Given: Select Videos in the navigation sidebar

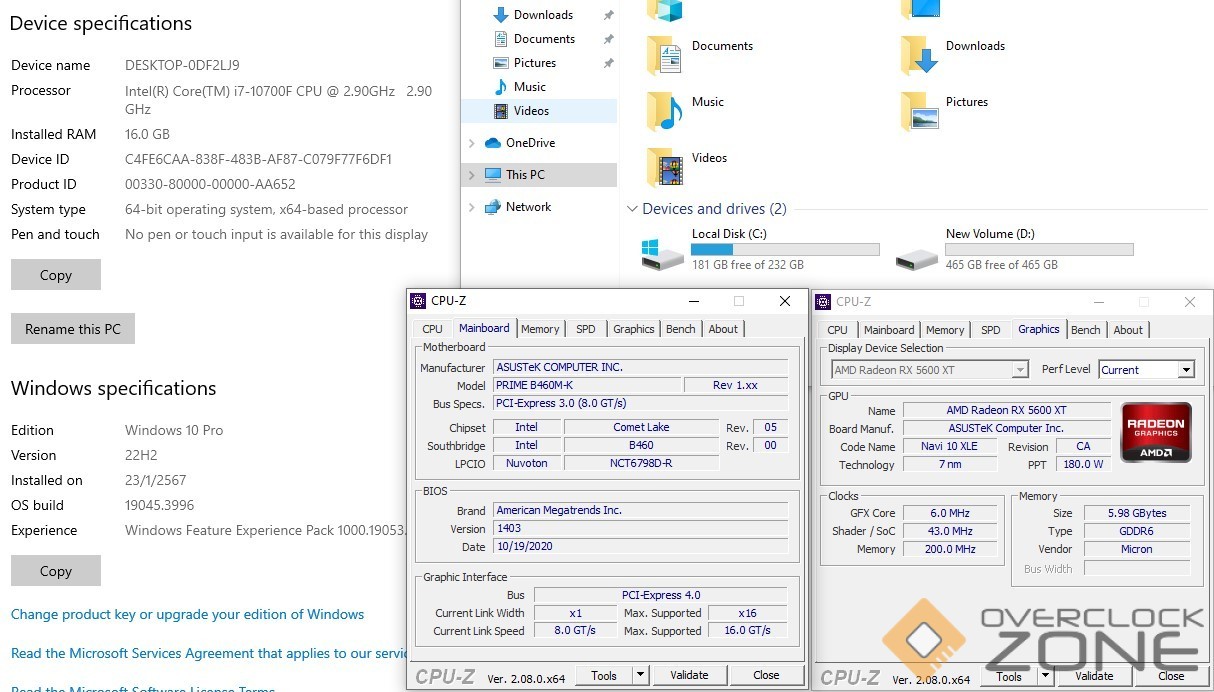Looking at the screenshot, I should coord(530,111).
